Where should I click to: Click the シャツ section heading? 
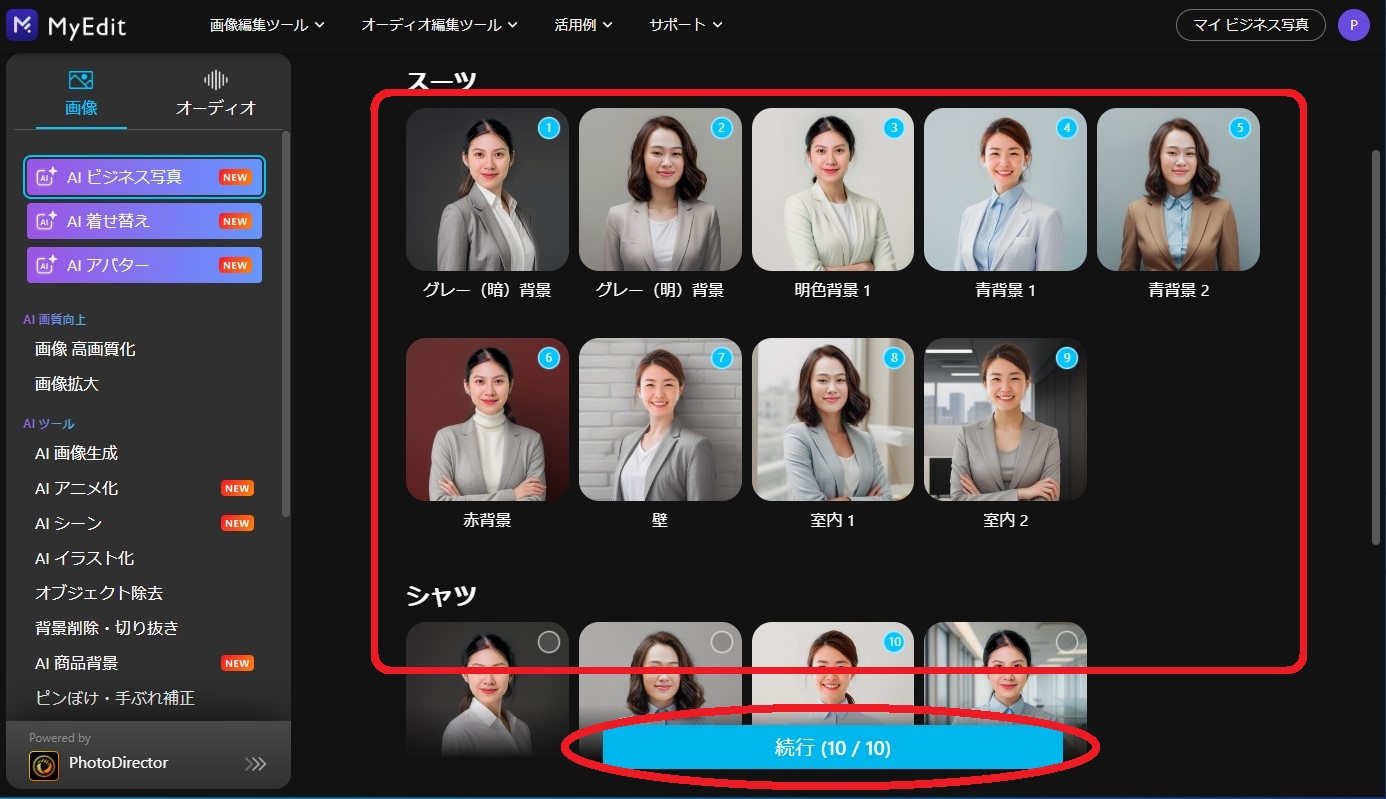[x=441, y=596]
